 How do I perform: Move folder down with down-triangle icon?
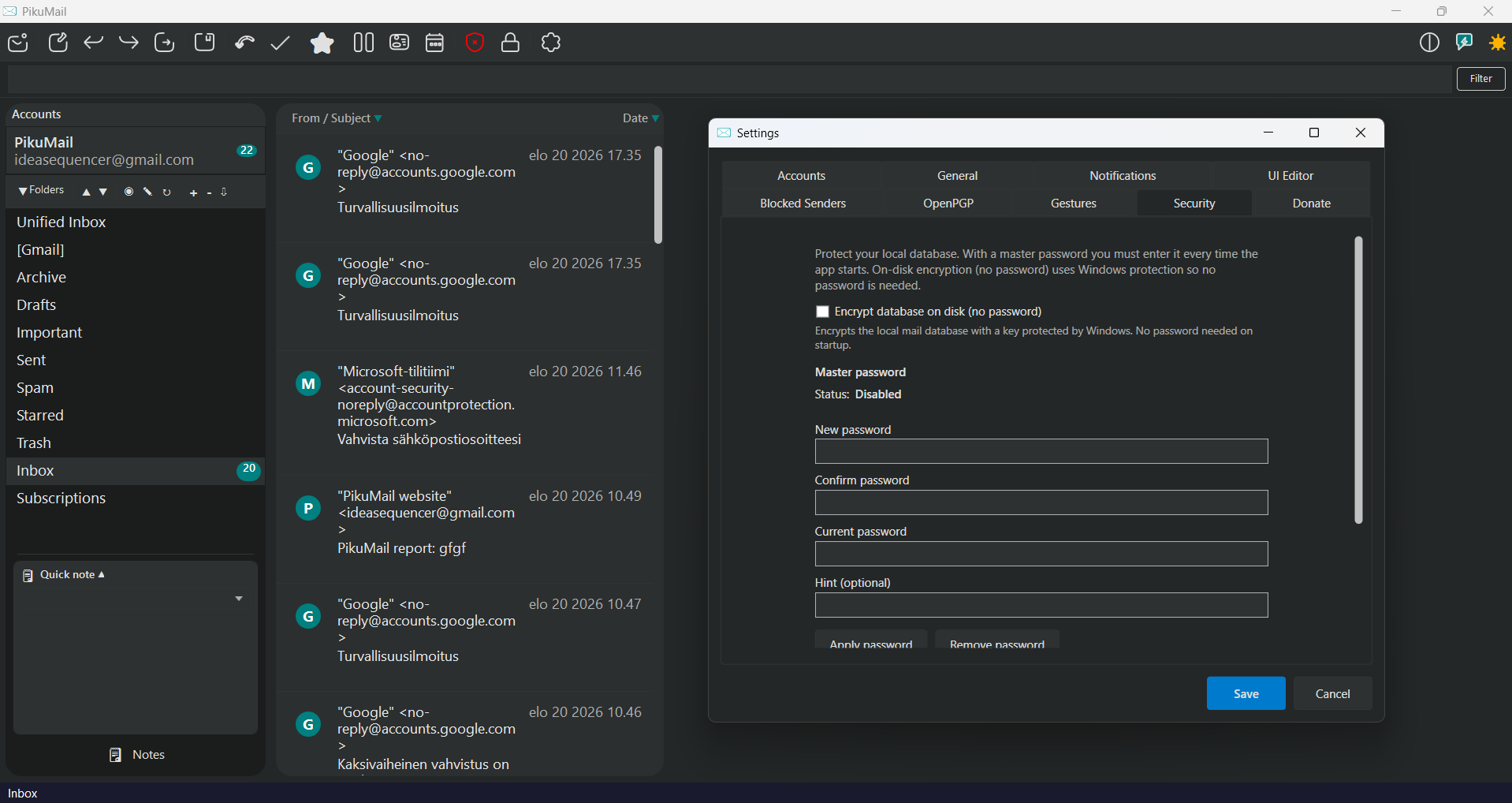click(x=103, y=192)
